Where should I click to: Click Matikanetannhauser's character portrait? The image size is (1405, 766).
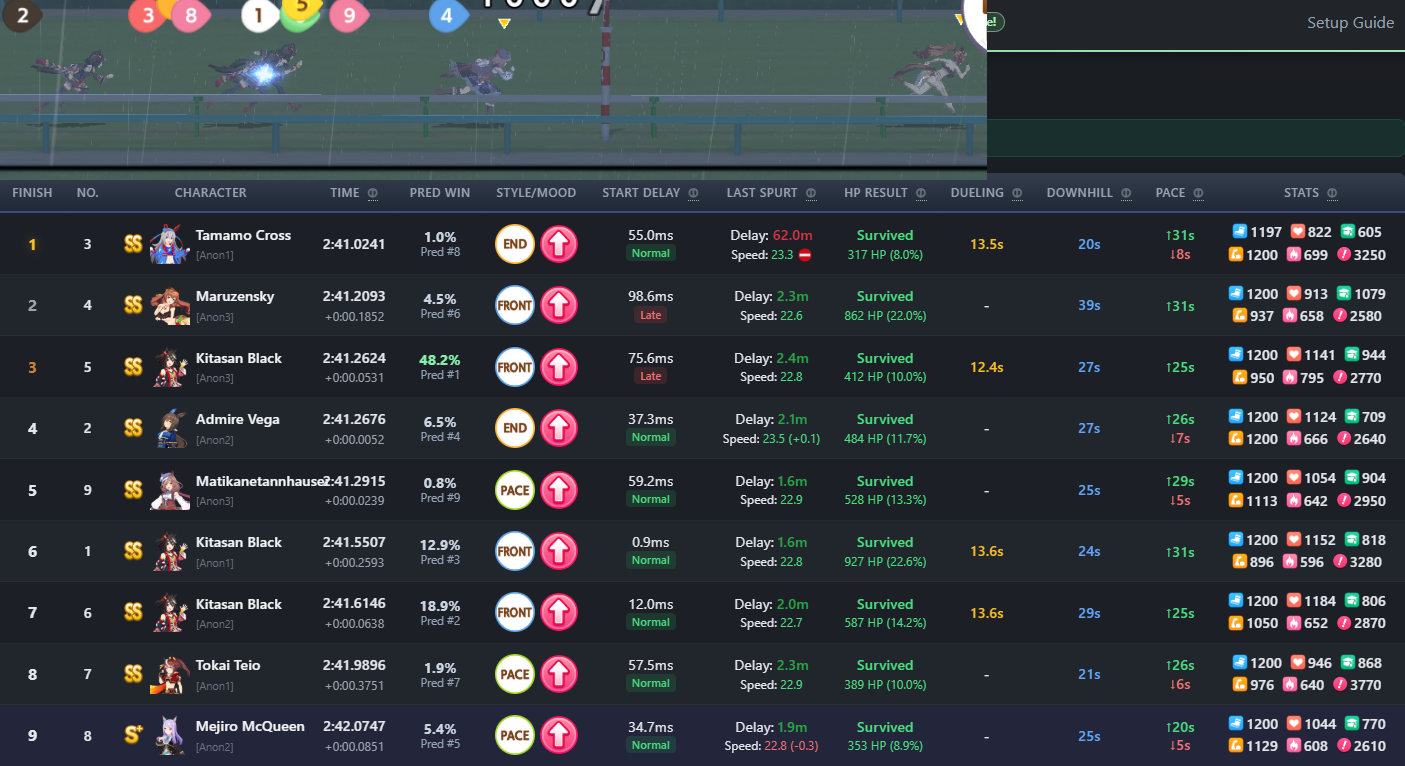170,490
